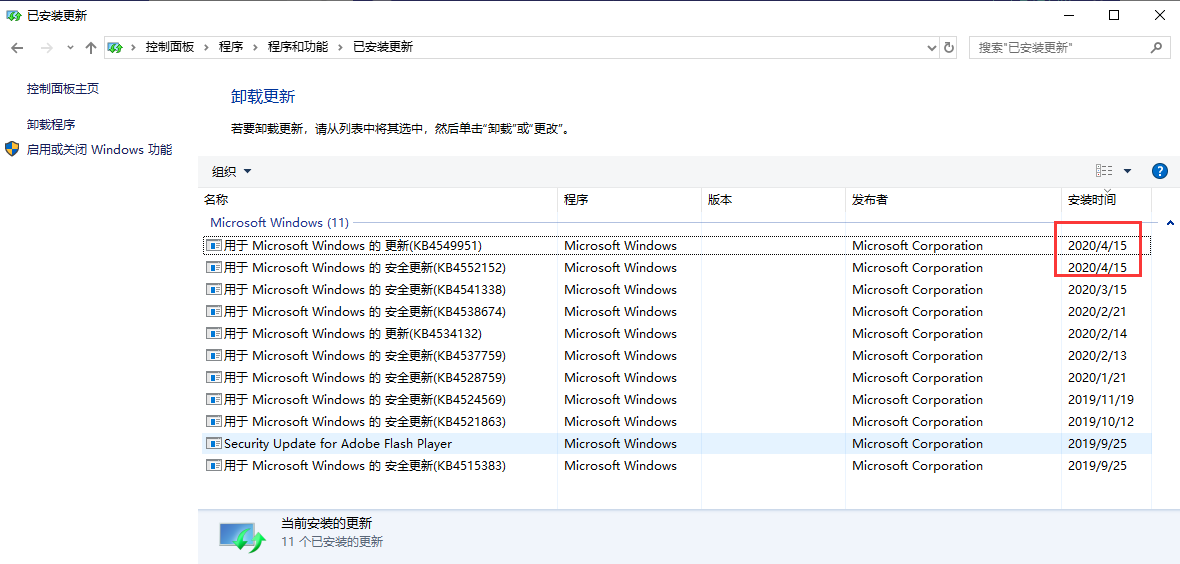Sort by 程序 column header
Screen dimensions: 1180x564
[629, 200]
